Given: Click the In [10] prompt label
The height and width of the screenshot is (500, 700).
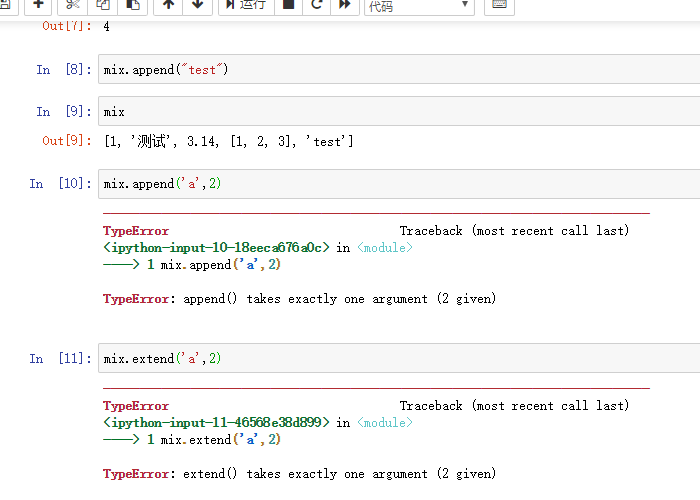Looking at the screenshot, I should pos(60,183).
